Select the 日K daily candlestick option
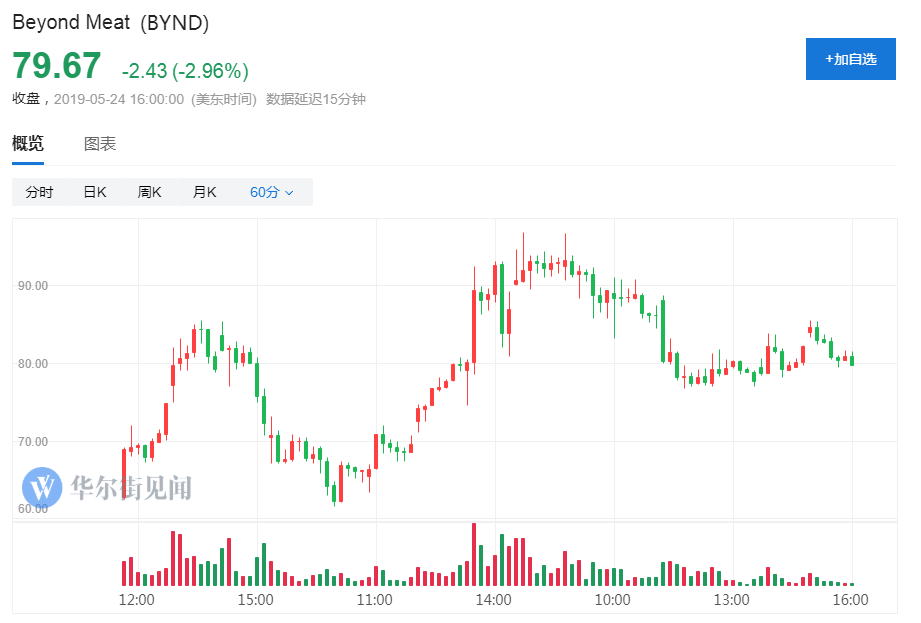Image resolution: width=921 pixels, height=623 pixels. pyautogui.click(x=95, y=192)
